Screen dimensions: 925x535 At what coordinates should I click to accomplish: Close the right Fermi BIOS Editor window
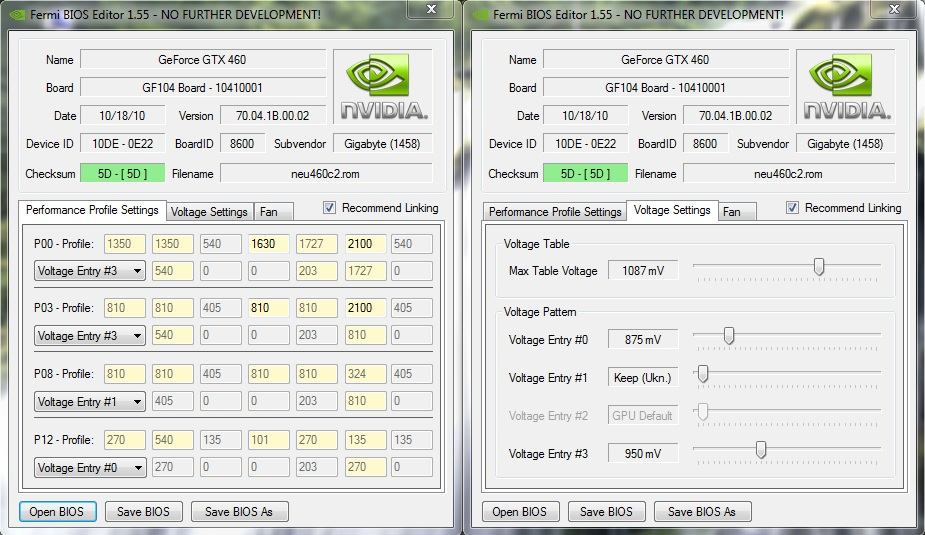tap(894, 9)
